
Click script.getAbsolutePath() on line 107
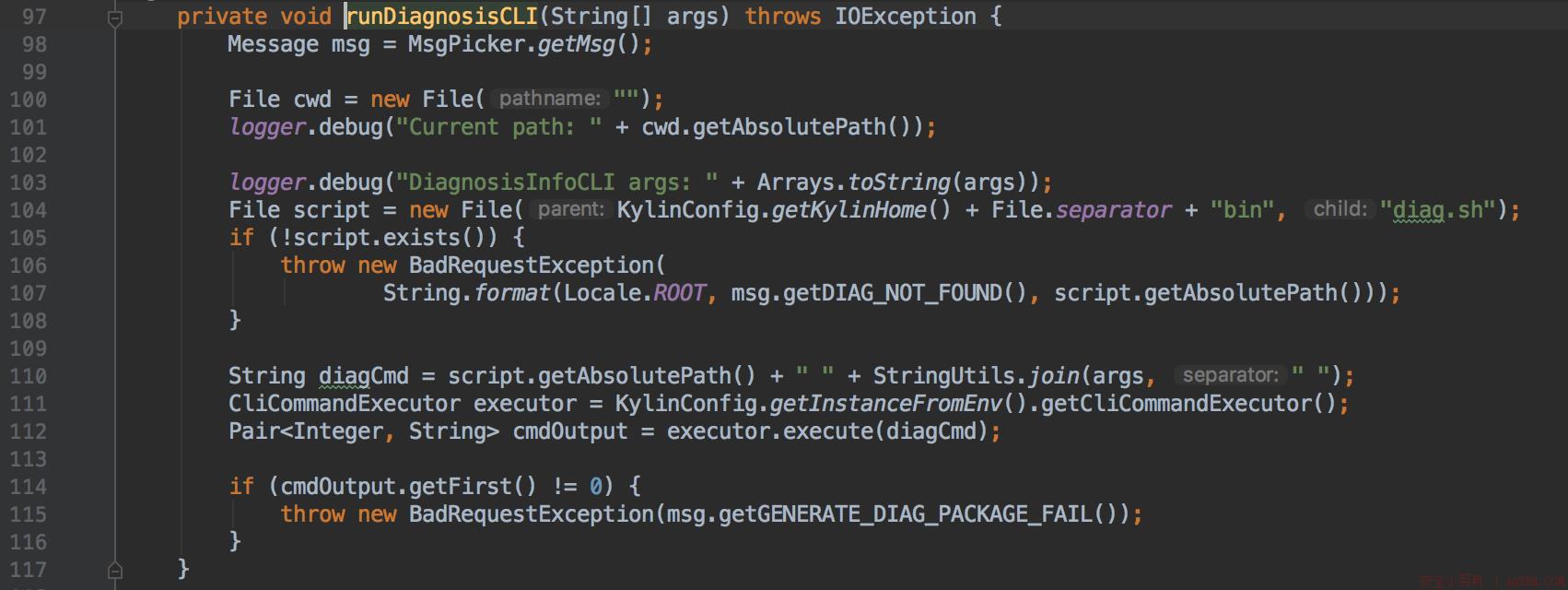(1208, 293)
